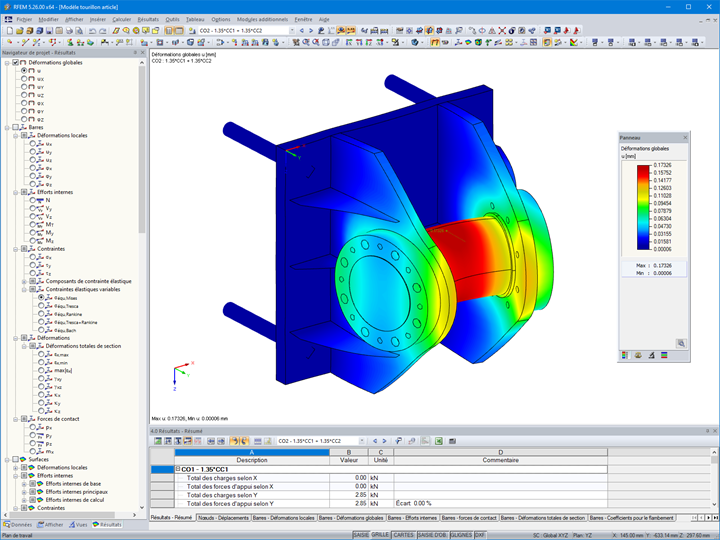
Task: Toggle the highlighted show results icon
Action: coord(341,31)
